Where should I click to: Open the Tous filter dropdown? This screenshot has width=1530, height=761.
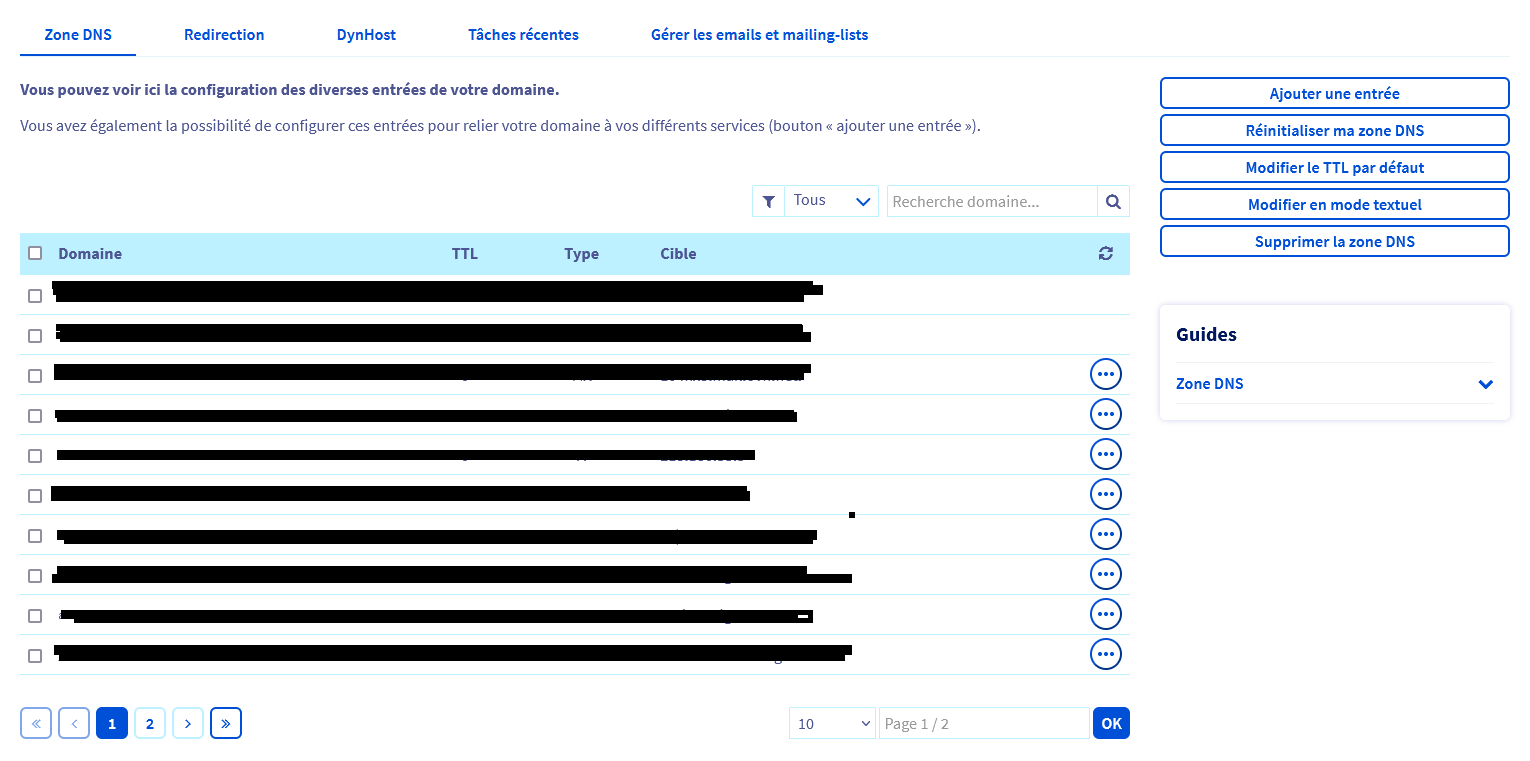pos(831,202)
